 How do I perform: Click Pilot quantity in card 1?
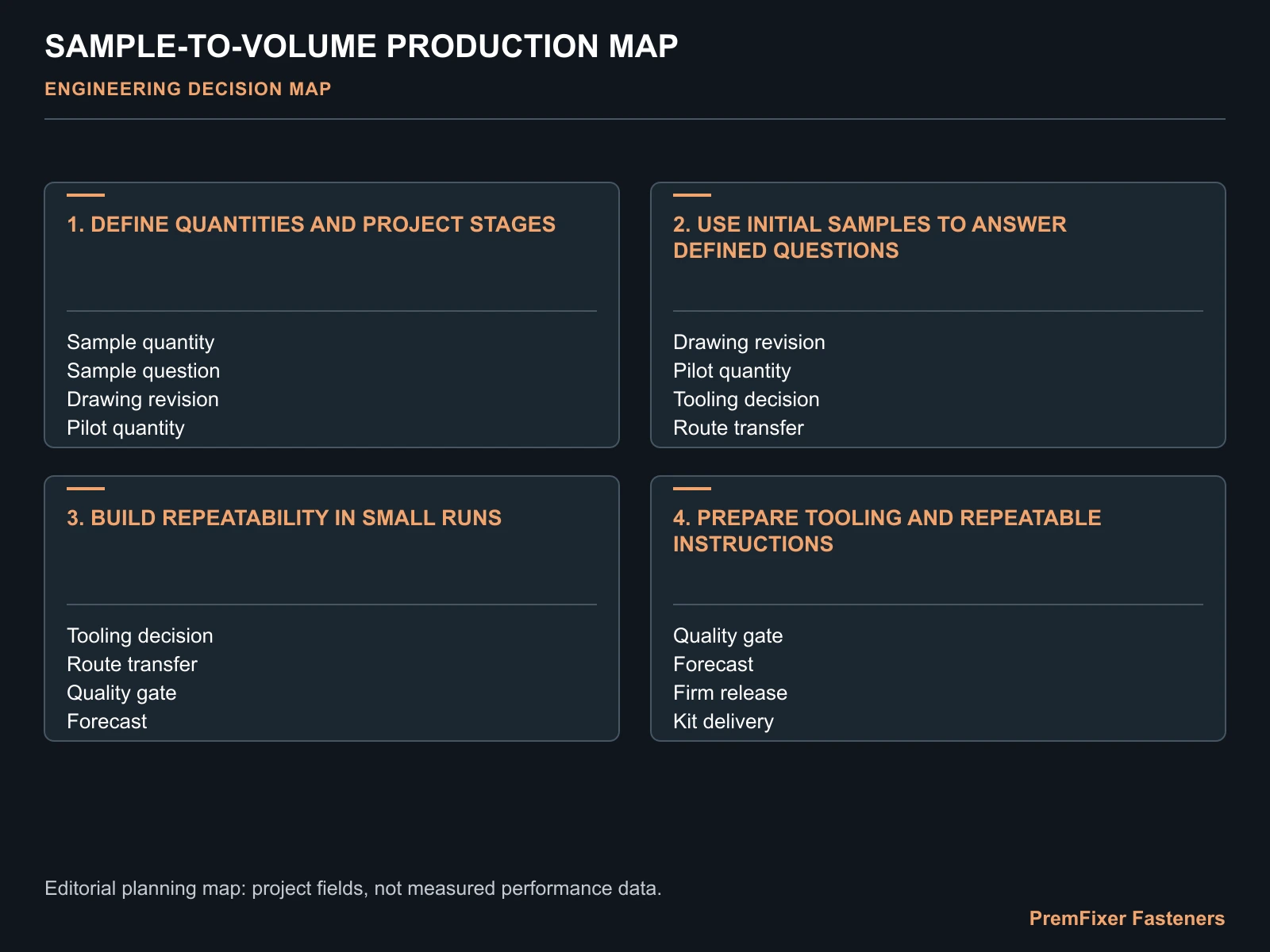pos(125,428)
